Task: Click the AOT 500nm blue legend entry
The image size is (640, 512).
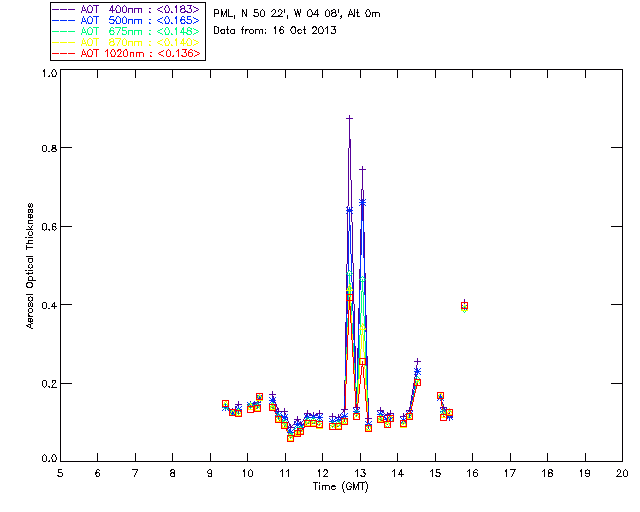Action: 126,20
